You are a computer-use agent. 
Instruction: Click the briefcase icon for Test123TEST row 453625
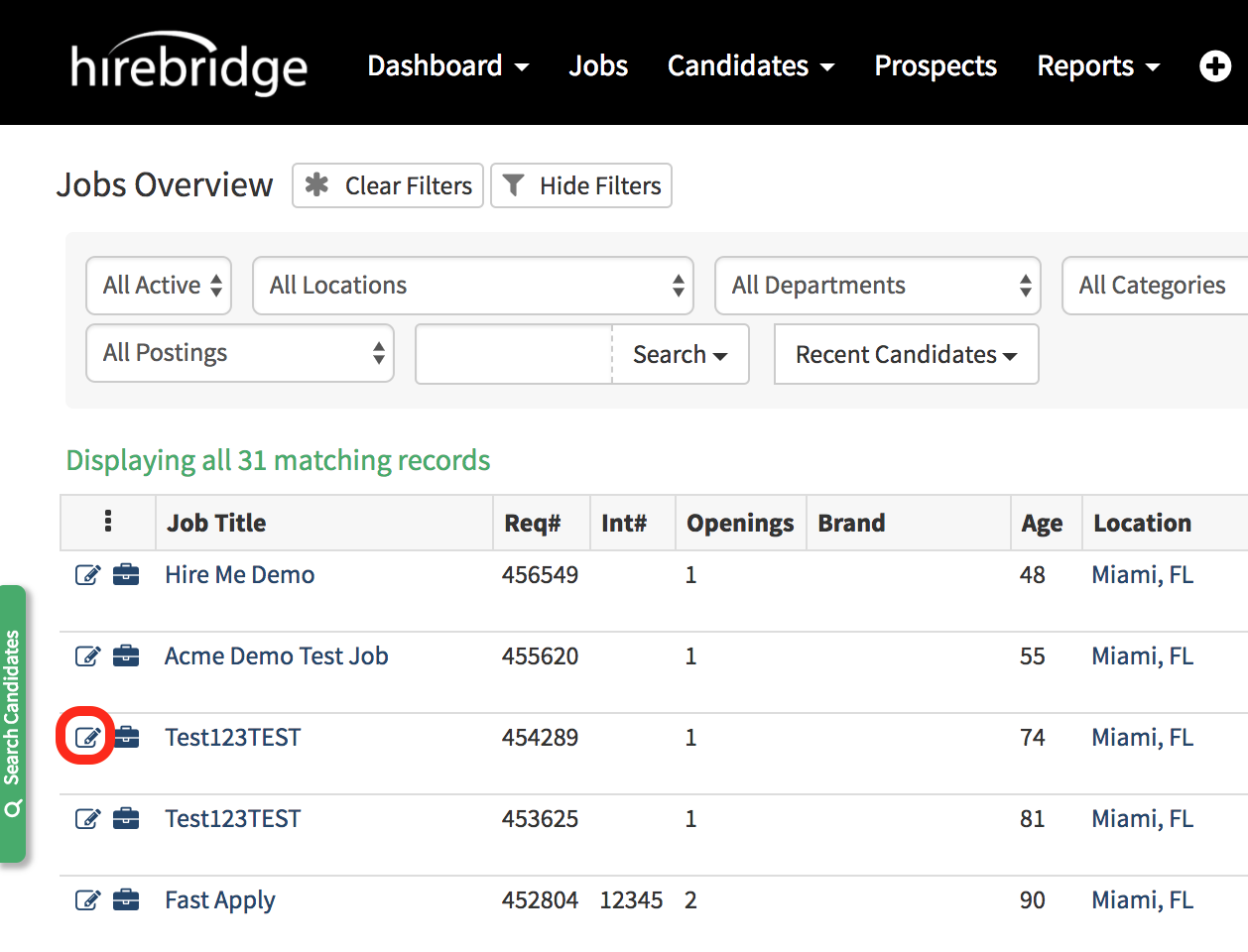126,818
